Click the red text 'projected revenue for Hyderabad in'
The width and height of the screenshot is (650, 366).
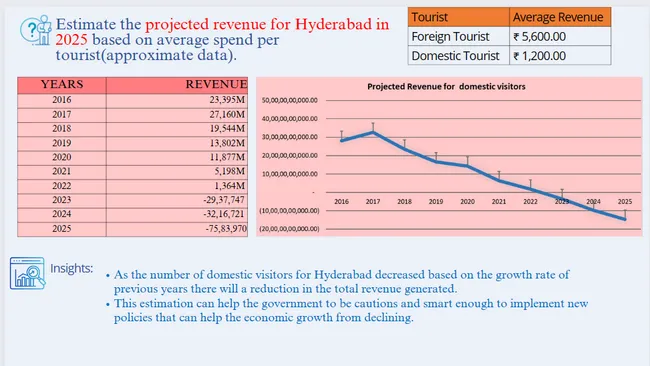coord(267,24)
